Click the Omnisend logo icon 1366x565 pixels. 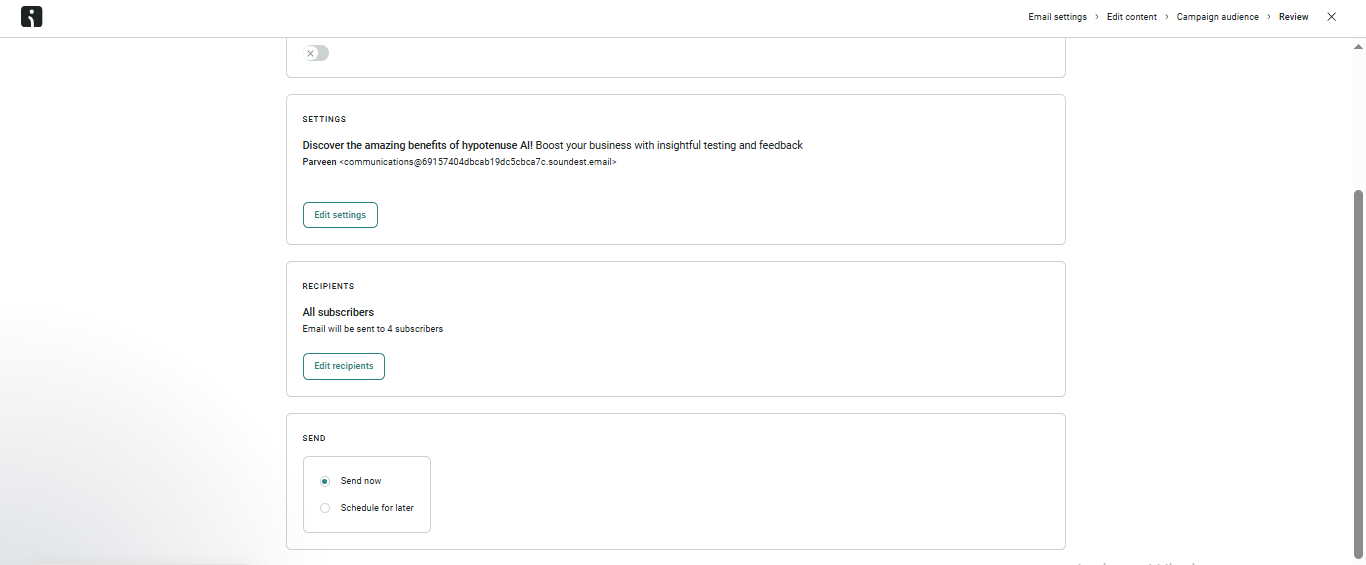pos(32,17)
